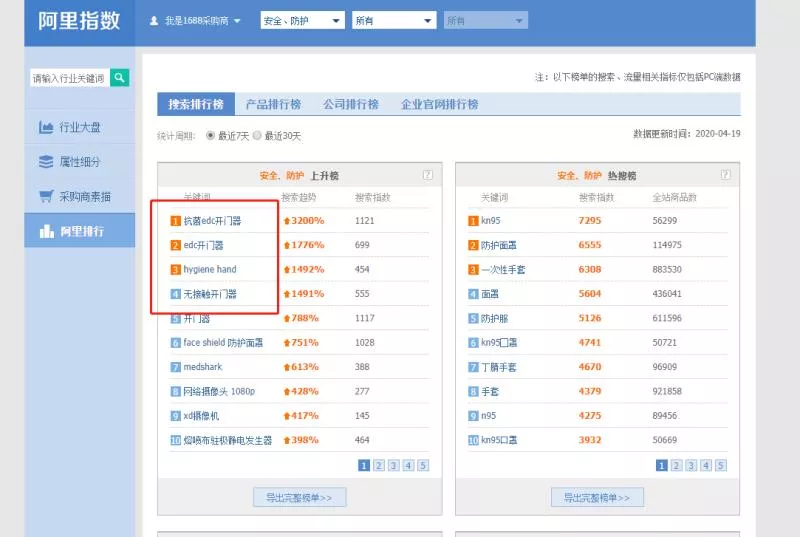The height and width of the screenshot is (537, 800).
Task: Switch to 公司排行榜 tab
Action: click(351, 104)
